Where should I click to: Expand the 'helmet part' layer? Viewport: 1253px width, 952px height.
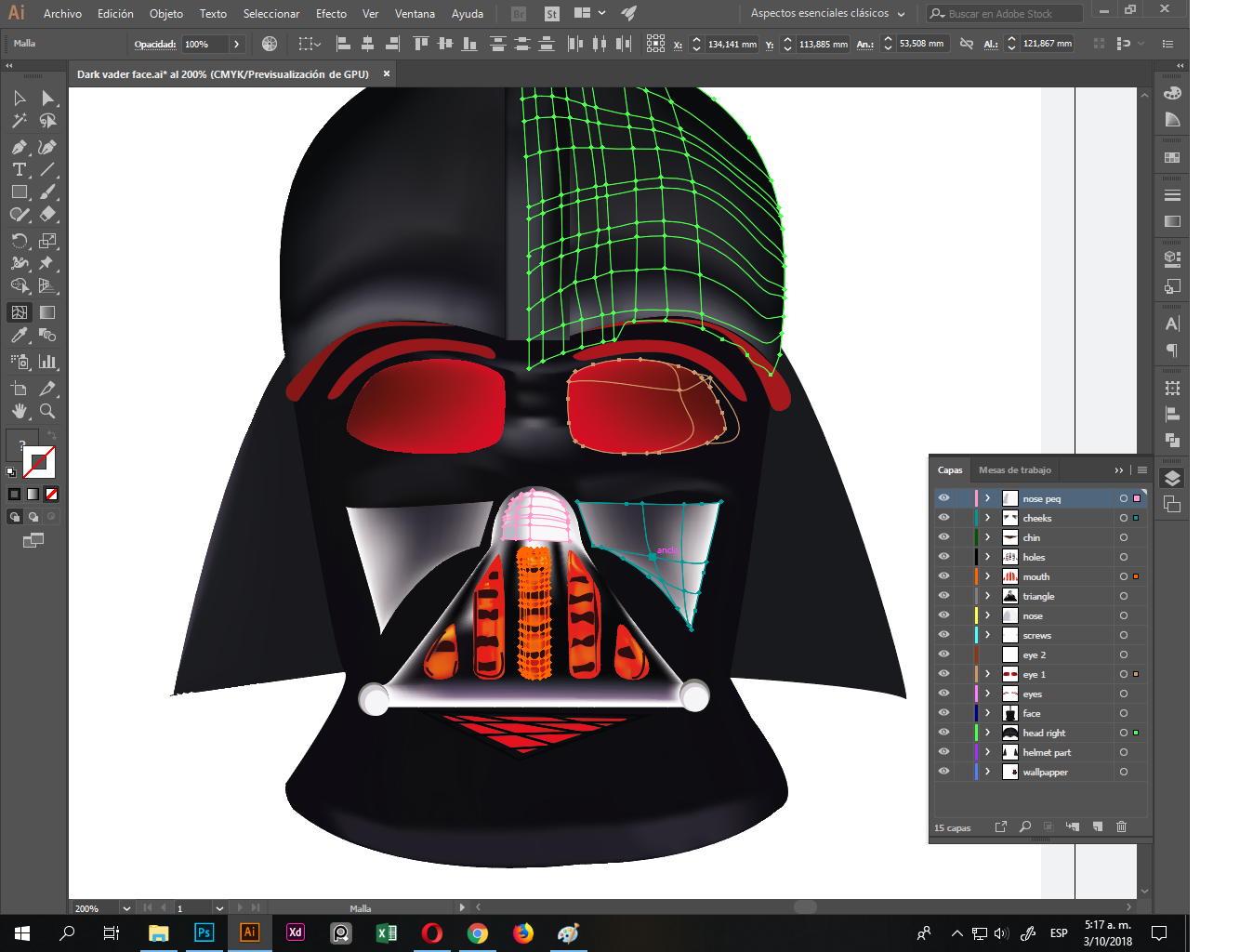coord(988,752)
